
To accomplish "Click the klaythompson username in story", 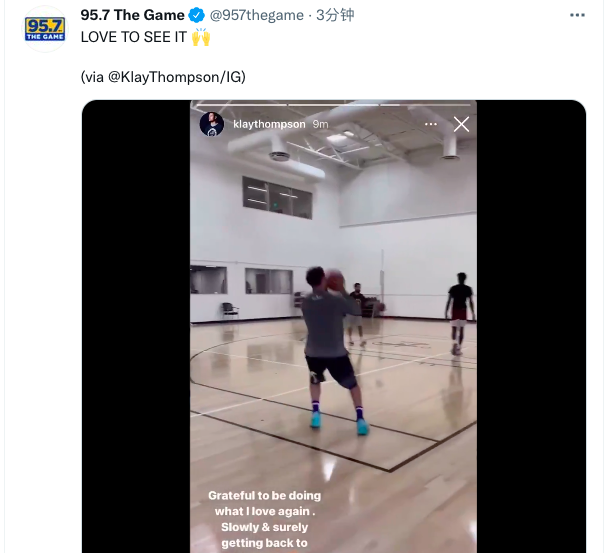I will [269, 124].
